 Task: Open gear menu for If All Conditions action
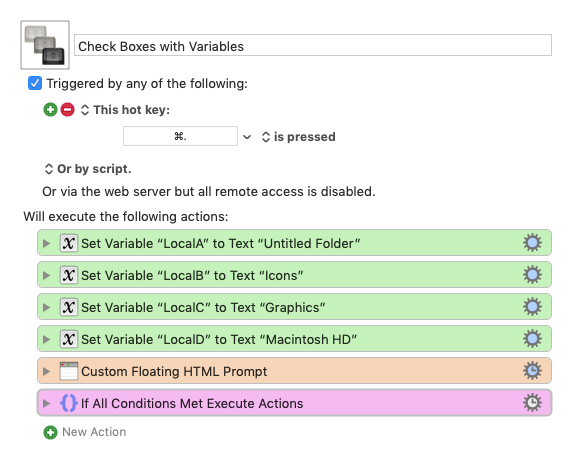(532, 403)
